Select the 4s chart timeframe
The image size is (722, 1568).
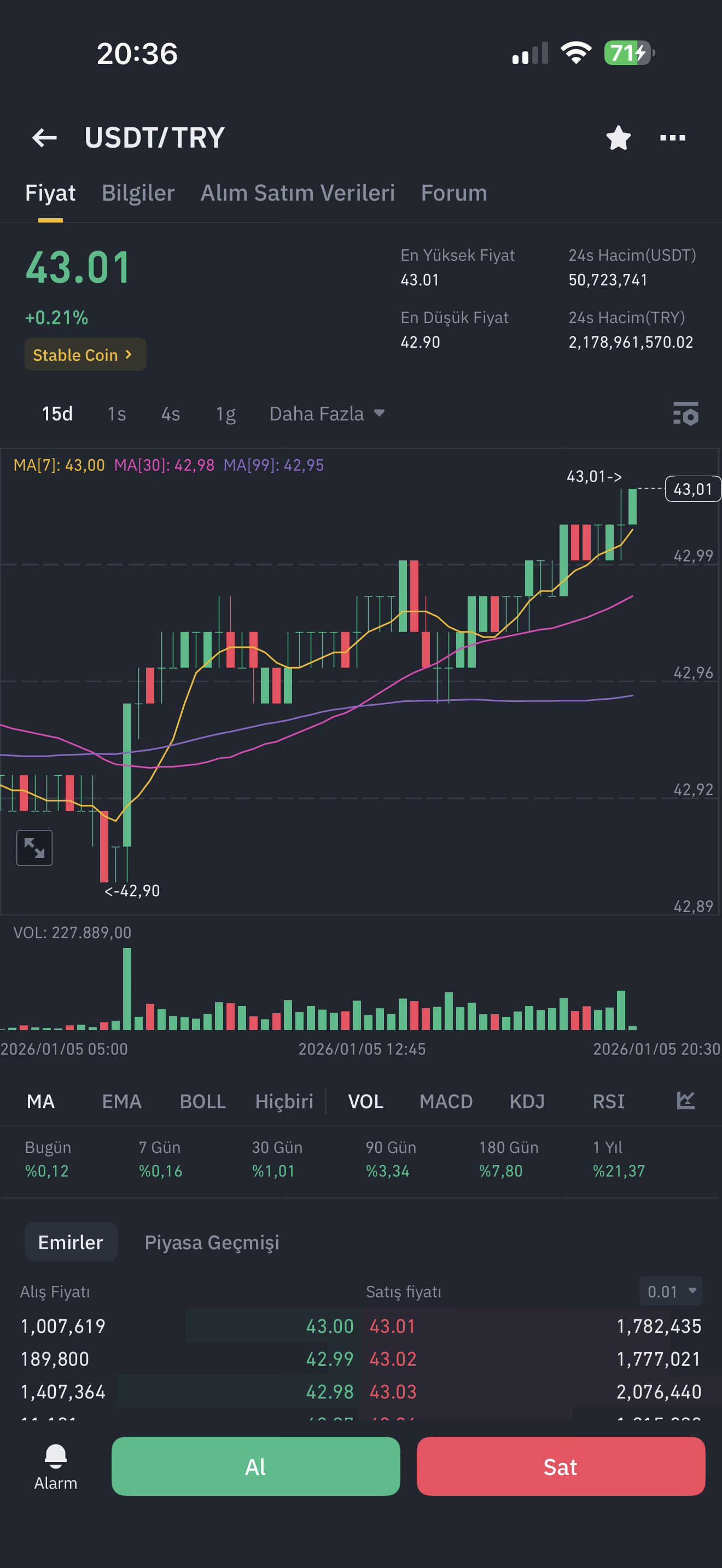171,414
